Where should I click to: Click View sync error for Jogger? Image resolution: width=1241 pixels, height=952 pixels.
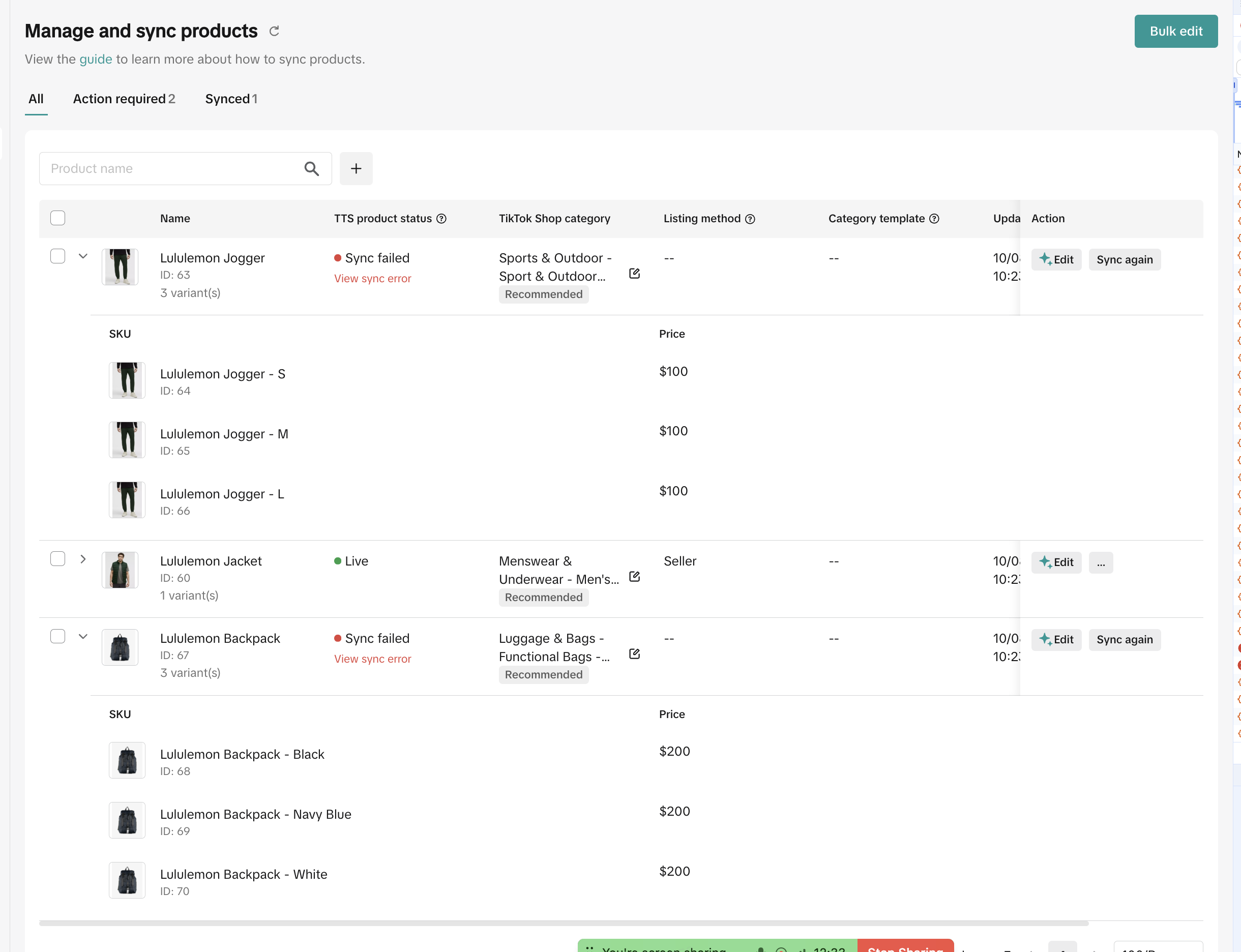[372, 279]
